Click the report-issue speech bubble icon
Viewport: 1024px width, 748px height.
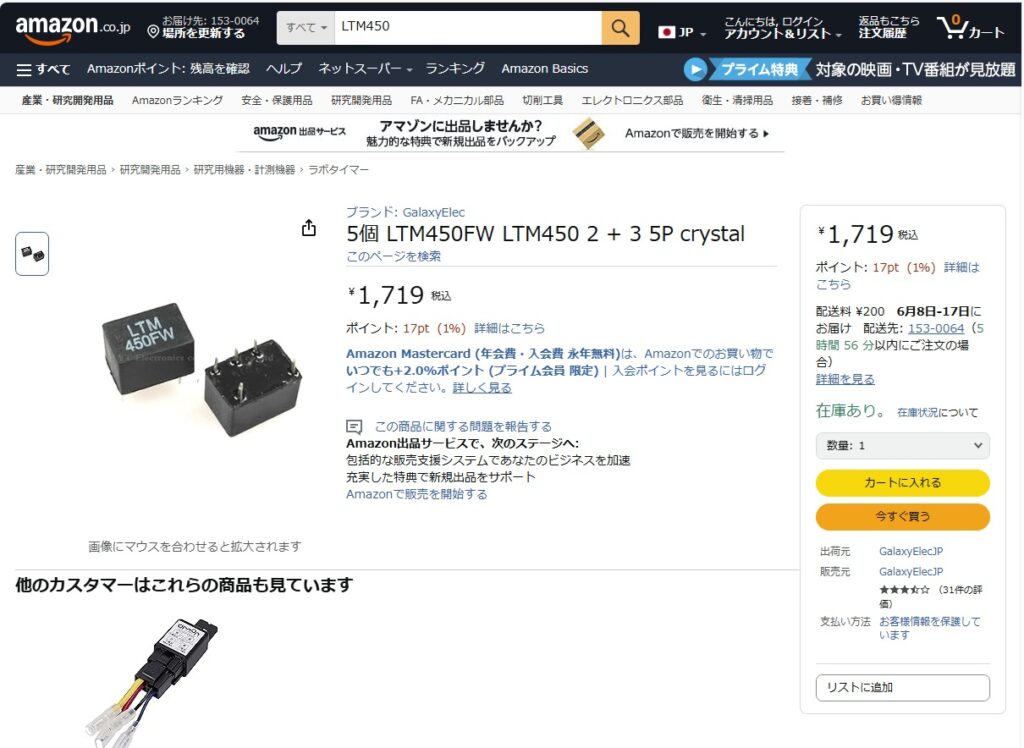click(354, 427)
